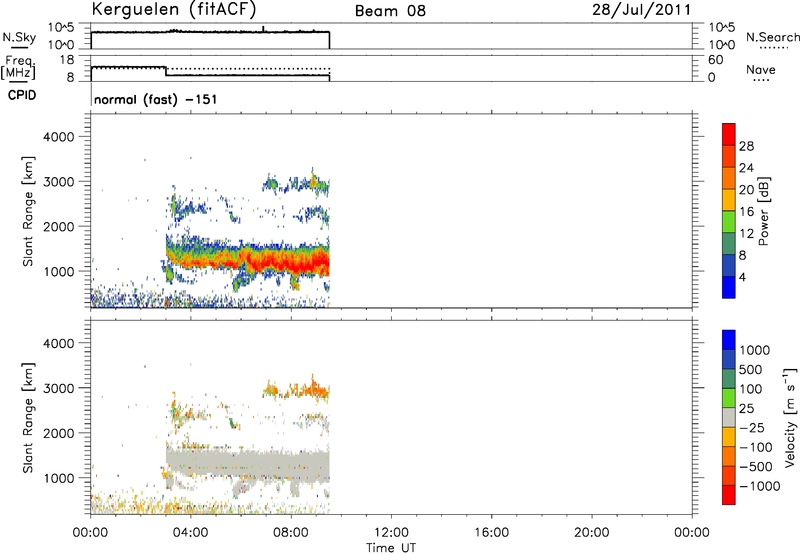Viewport: 800px width, 554px height.
Task: Click the "28" power colorbar label
Action: point(746,146)
